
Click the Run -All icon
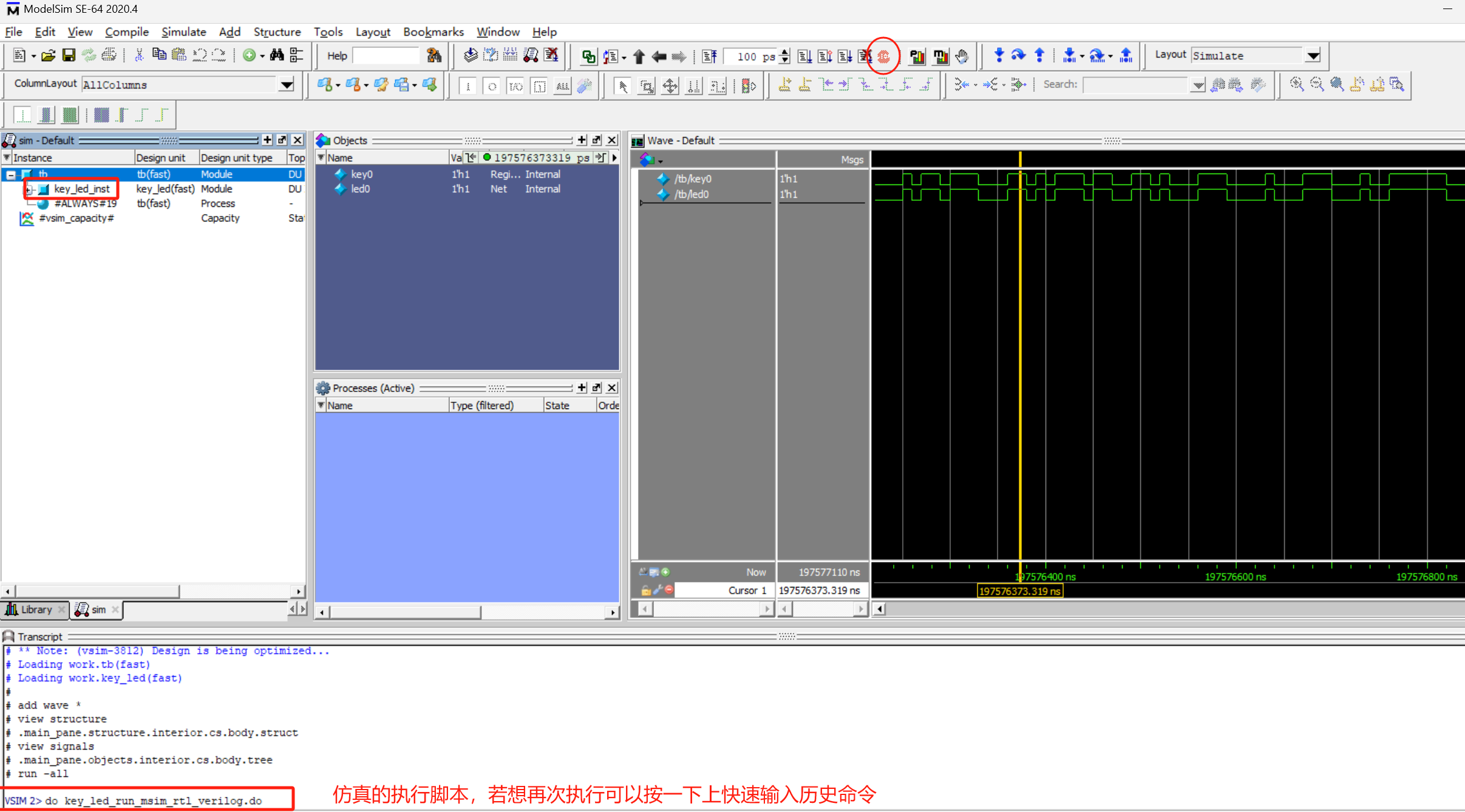(x=845, y=56)
